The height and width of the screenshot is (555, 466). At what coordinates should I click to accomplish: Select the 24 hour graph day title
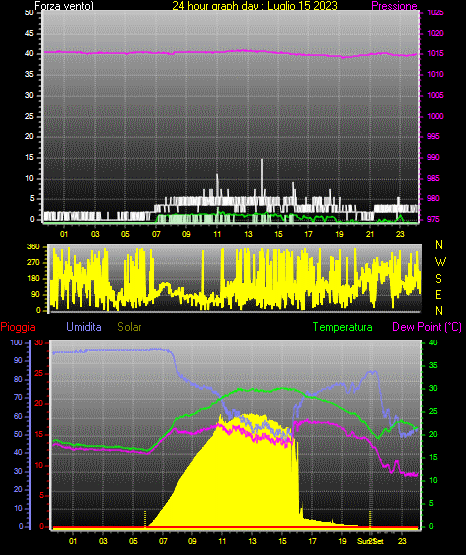click(255, 6)
